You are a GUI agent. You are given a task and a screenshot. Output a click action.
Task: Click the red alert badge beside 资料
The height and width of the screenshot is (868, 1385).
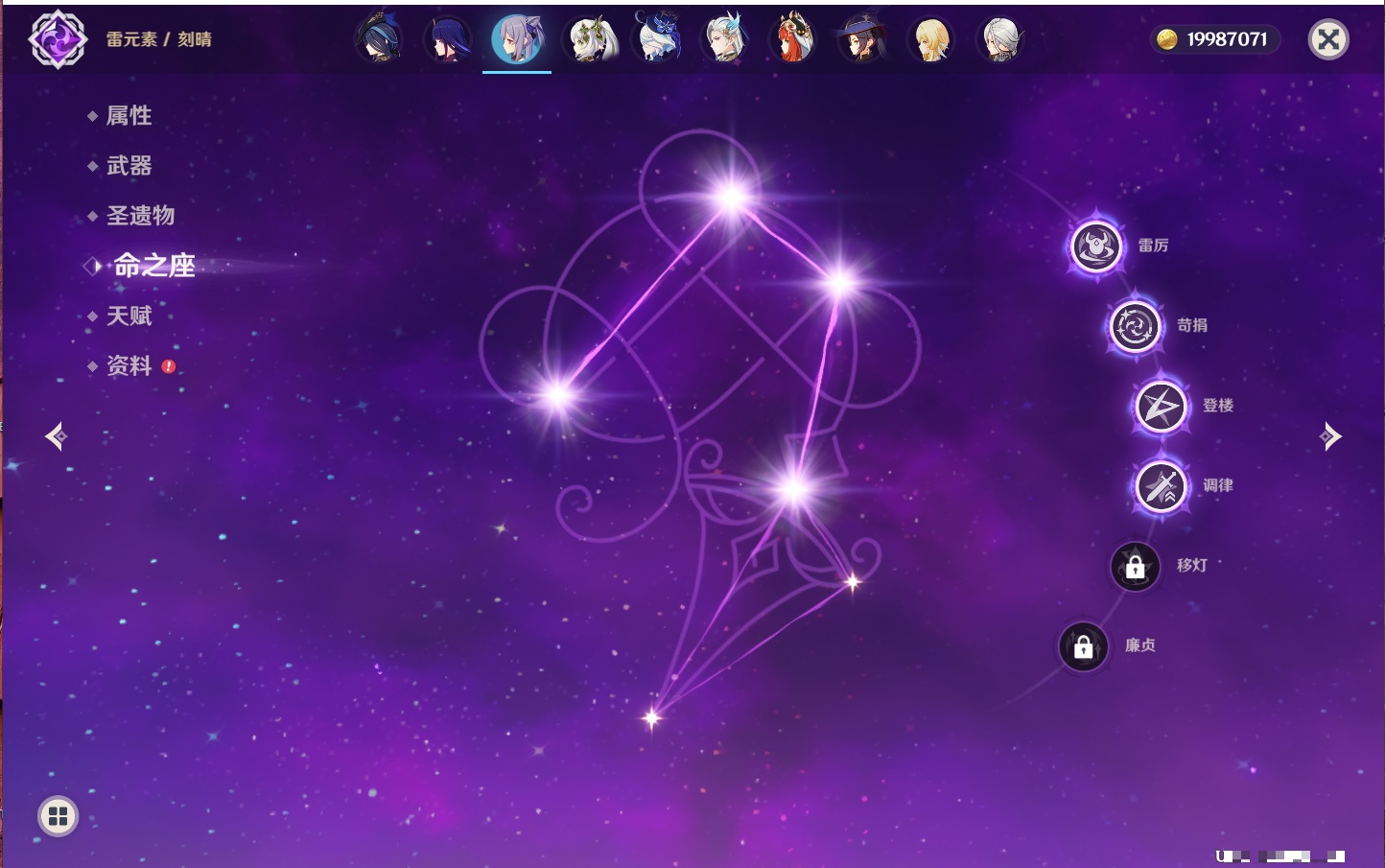[169, 366]
